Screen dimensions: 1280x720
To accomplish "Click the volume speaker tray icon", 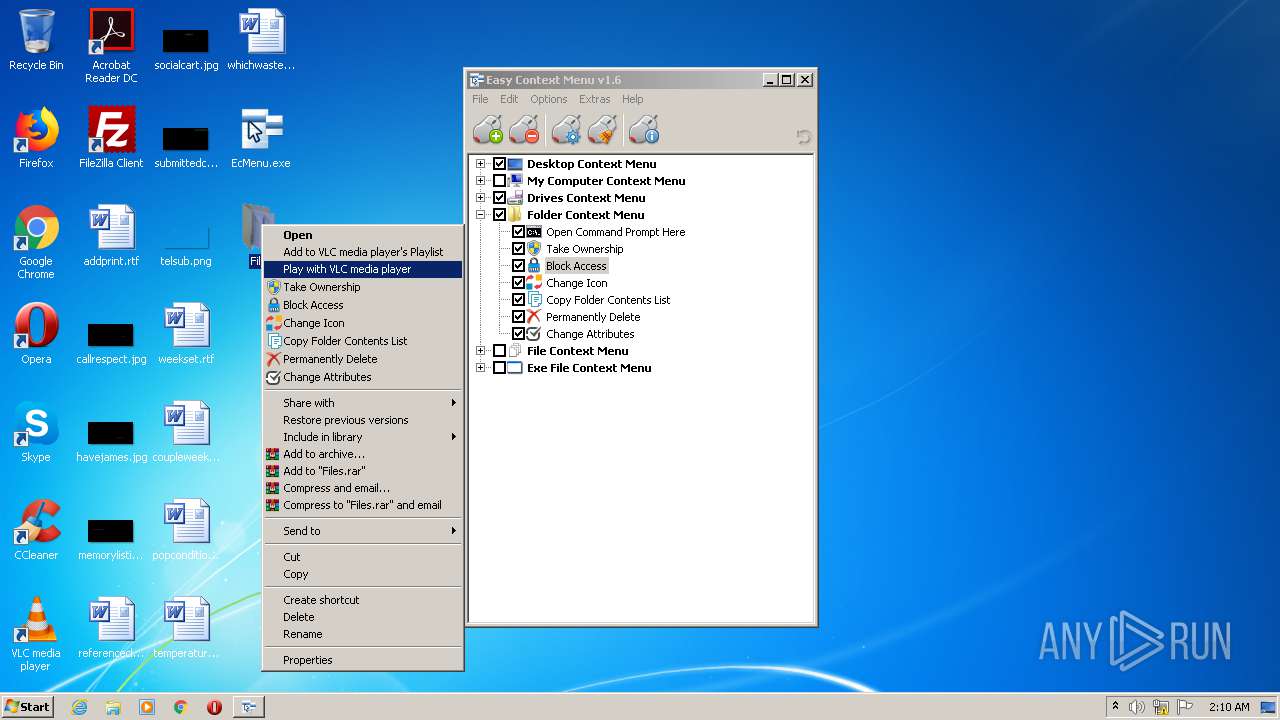I will 1137,707.
